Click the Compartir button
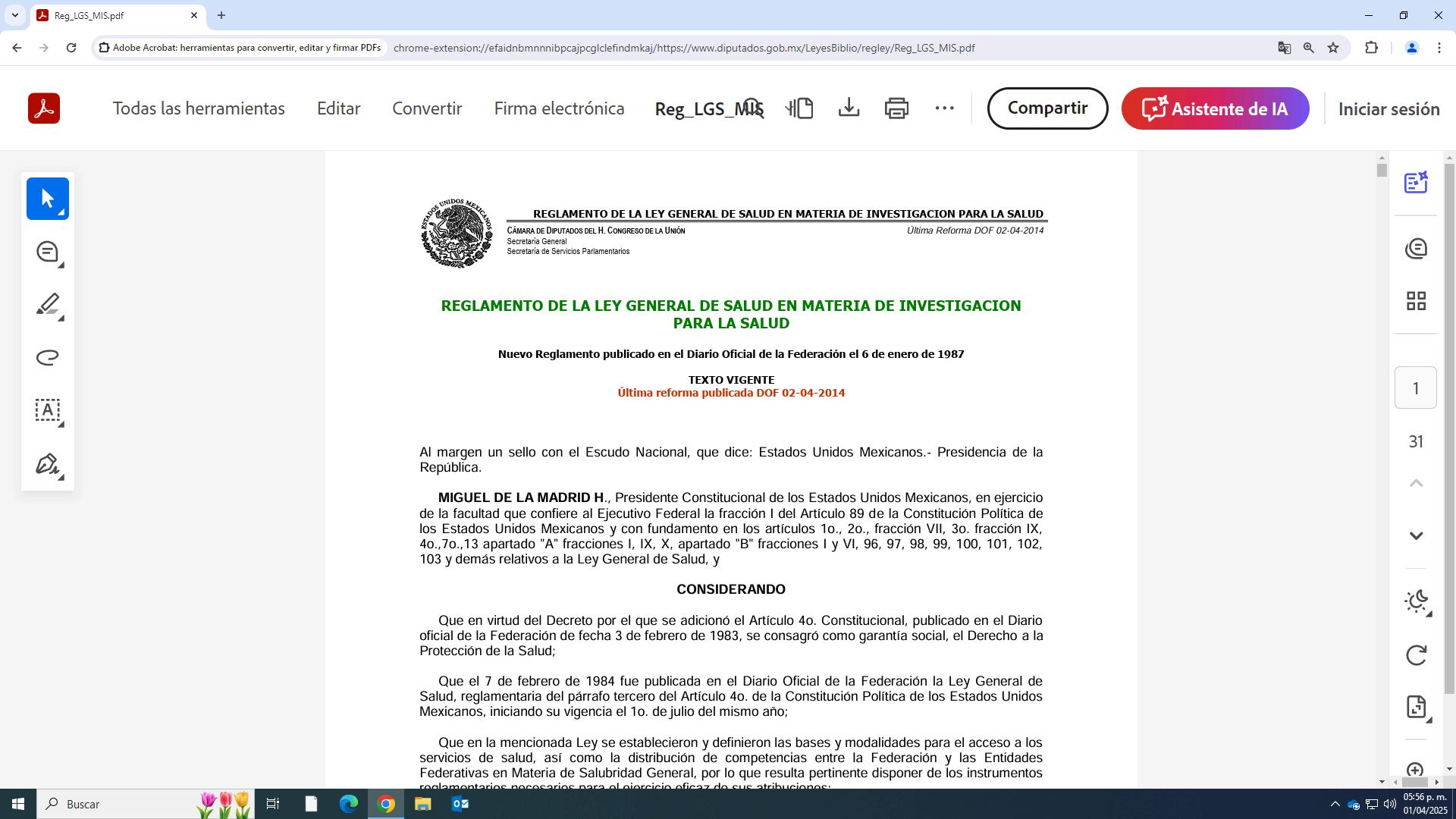Screen dimensions: 1456x819 (1047, 108)
